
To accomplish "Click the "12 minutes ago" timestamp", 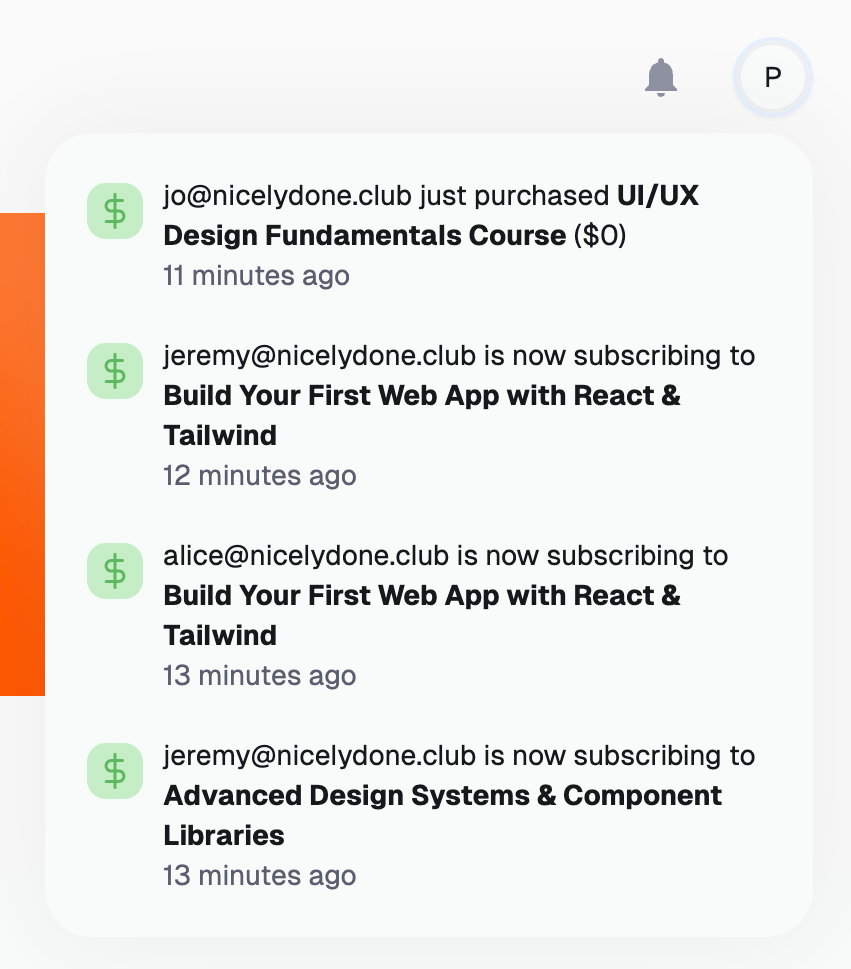I will 259,476.
